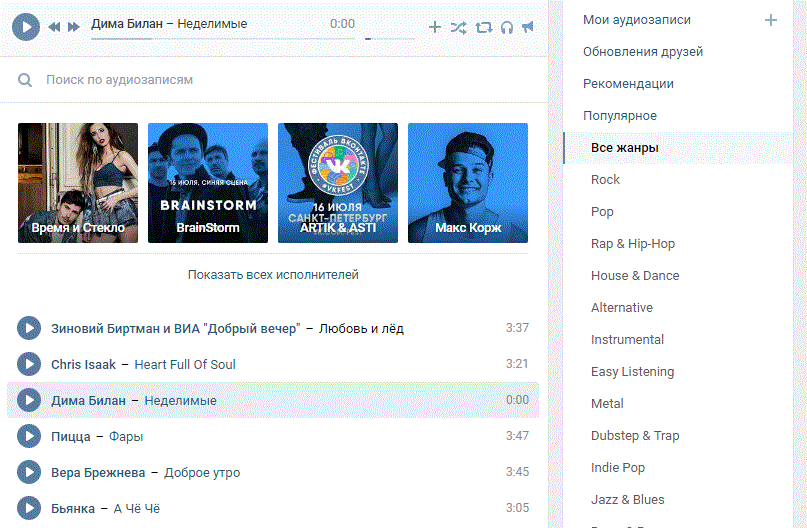This screenshot has width=807, height=528.
Task: Open Мои аудиозаписи section
Action: (637, 20)
